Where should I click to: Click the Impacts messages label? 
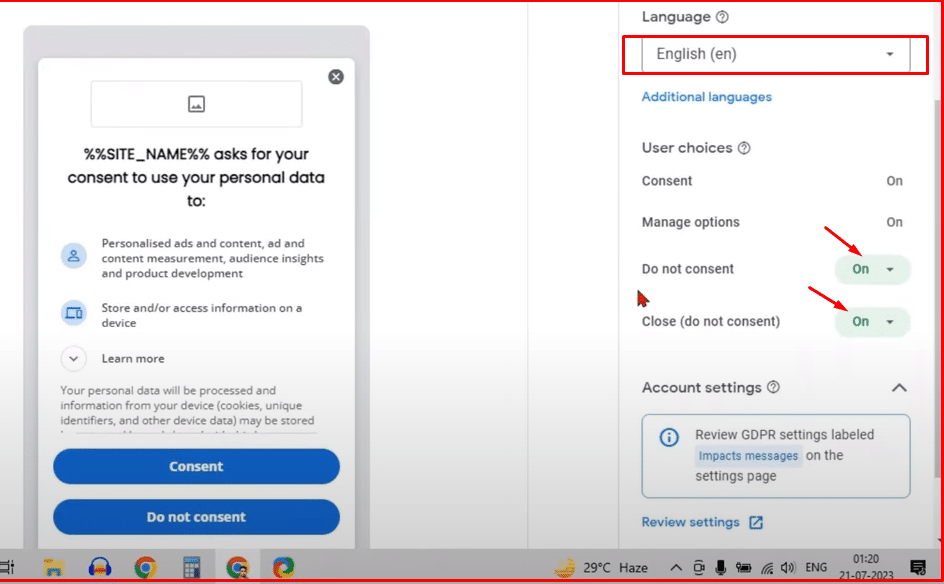[748, 456]
